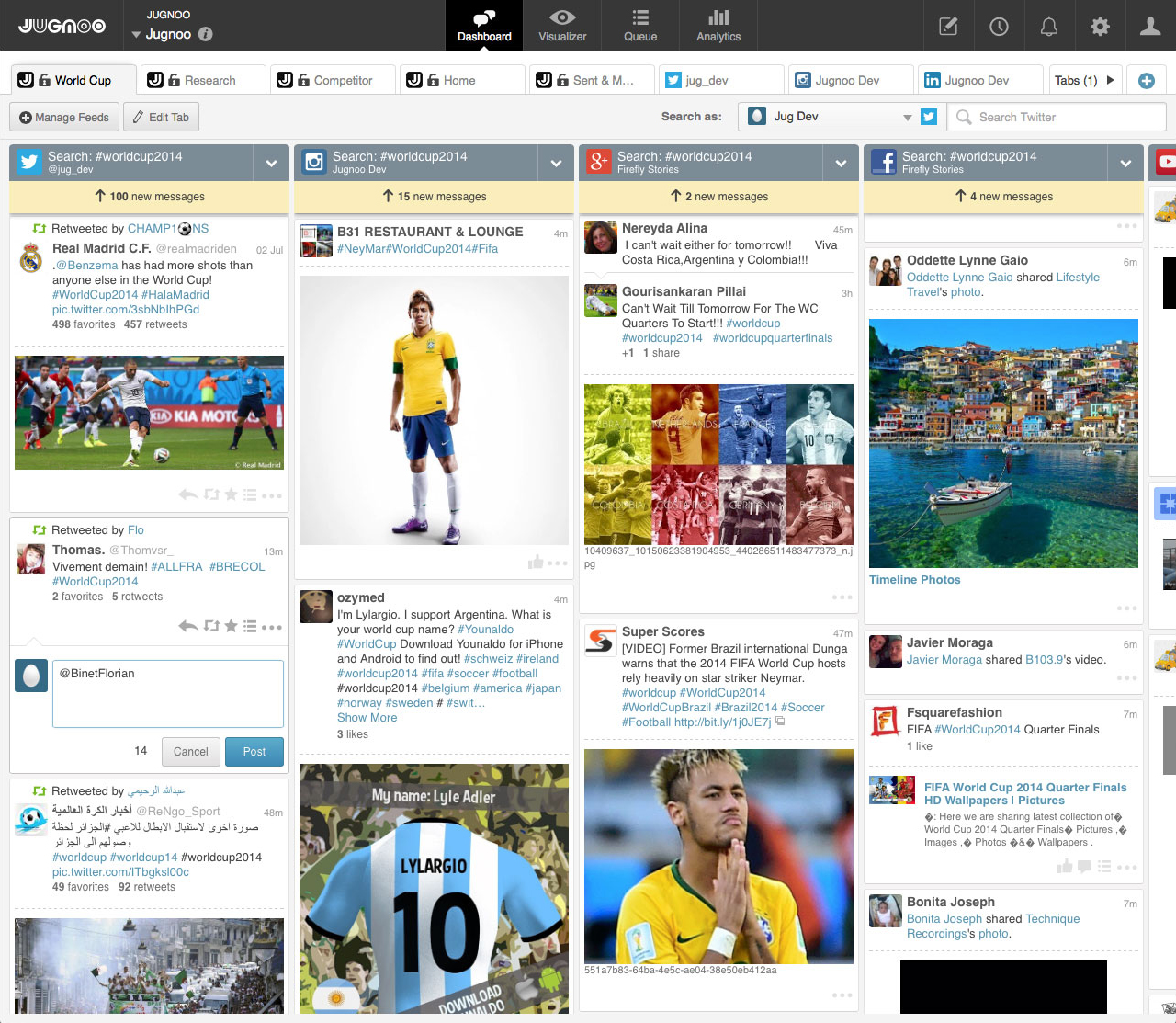Open more options on Javier Moraga post
This screenshot has height=1023, width=1176.
point(1127,678)
